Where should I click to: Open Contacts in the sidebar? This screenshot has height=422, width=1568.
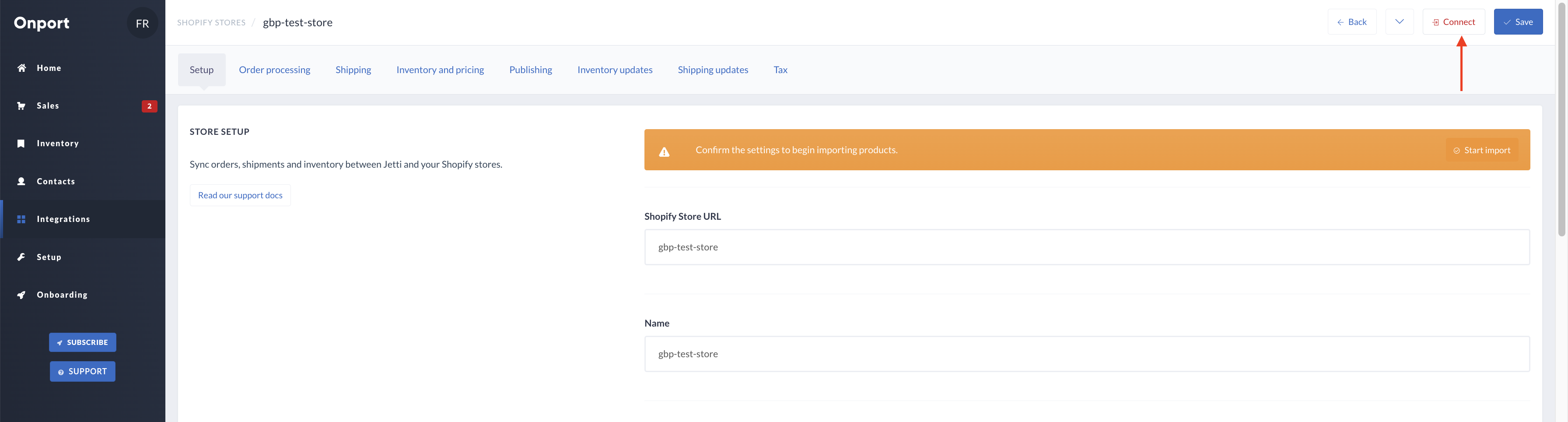coord(83,182)
